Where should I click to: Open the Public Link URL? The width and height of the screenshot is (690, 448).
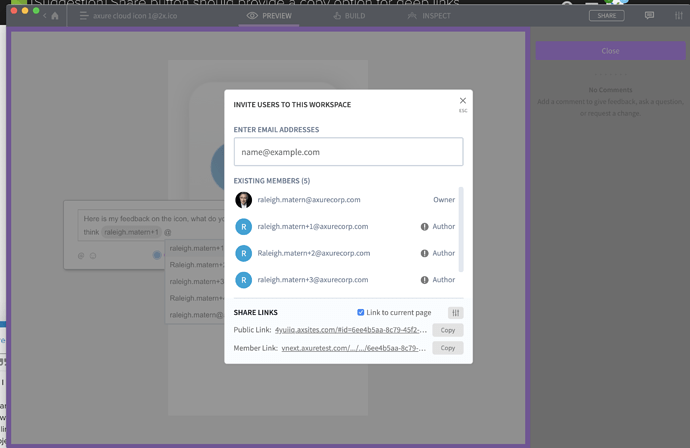pos(350,330)
